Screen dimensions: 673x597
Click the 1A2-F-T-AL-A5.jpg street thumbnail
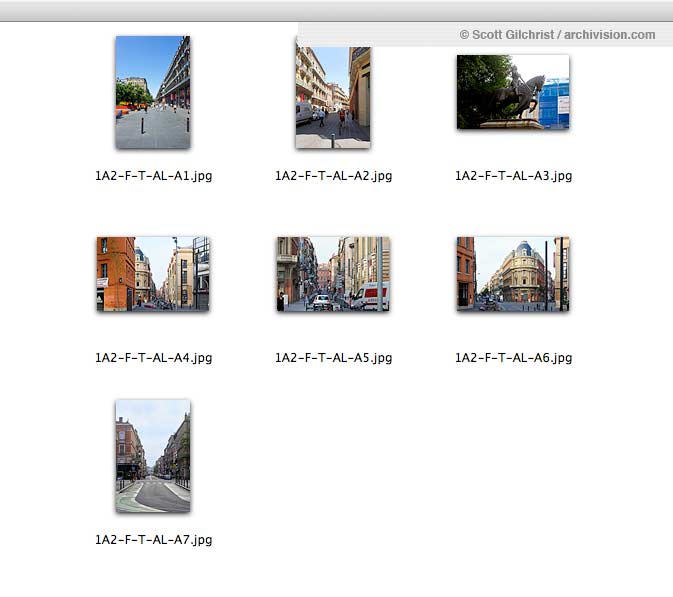pyautogui.click(x=333, y=274)
